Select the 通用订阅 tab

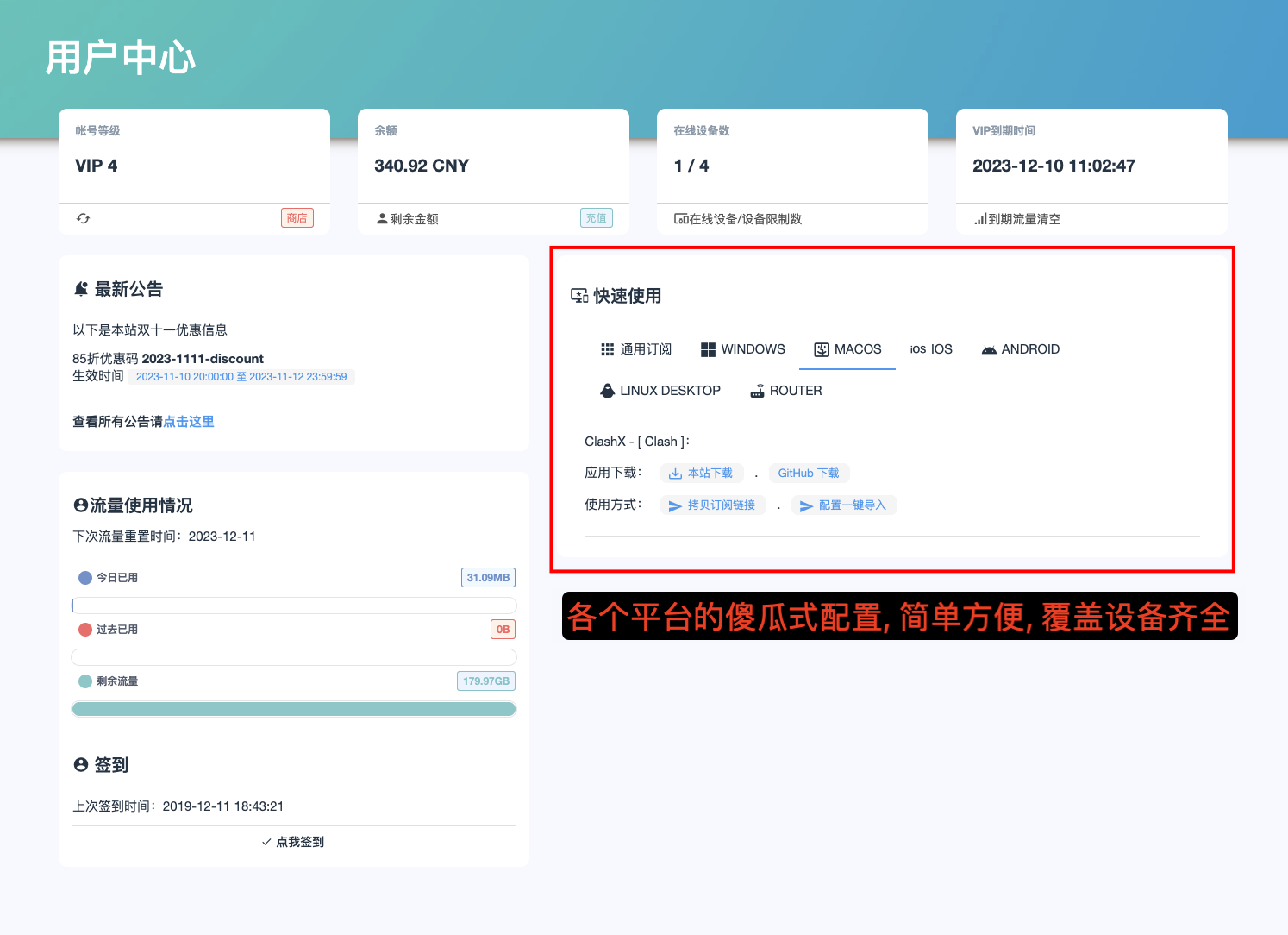pyautogui.click(x=636, y=349)
